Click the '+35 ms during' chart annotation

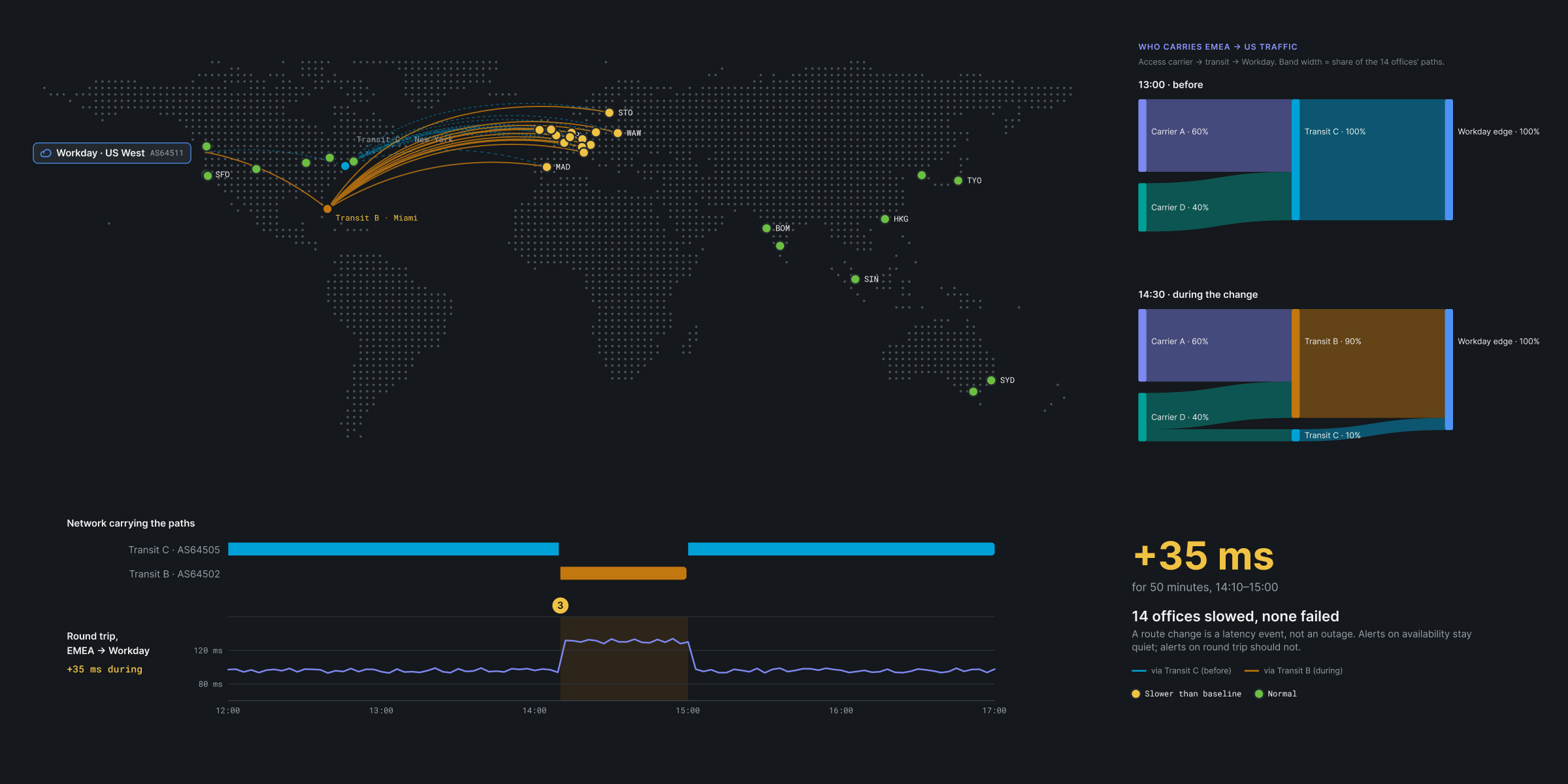click(x=105, y=670)
